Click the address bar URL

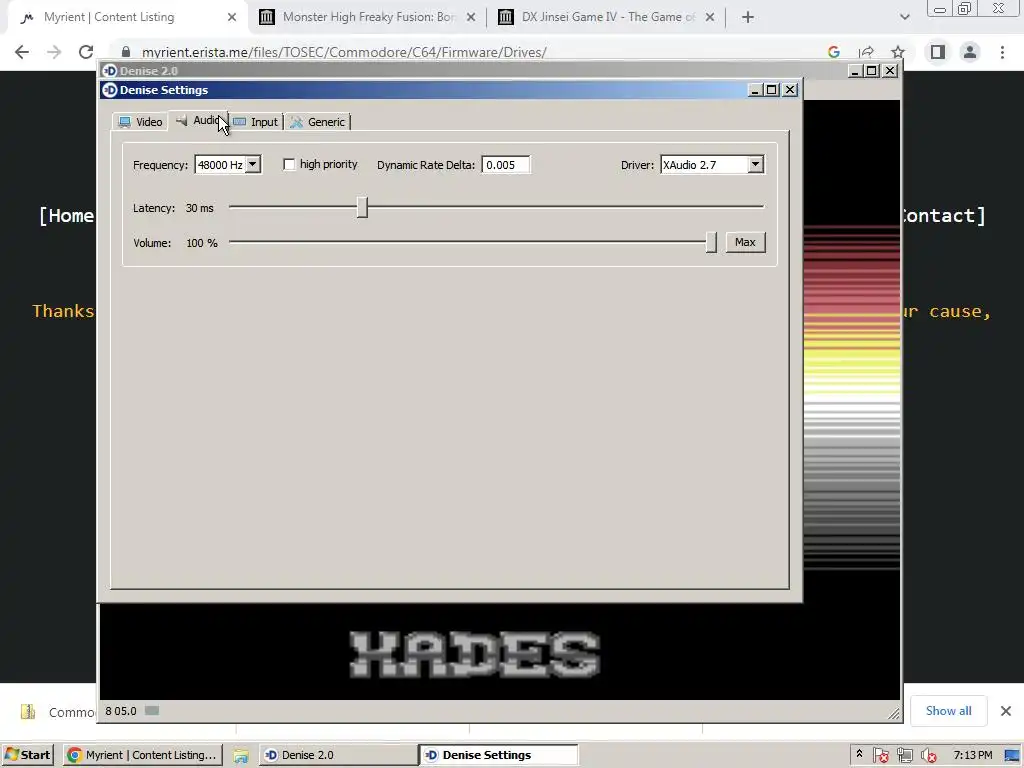pos(344,52)
